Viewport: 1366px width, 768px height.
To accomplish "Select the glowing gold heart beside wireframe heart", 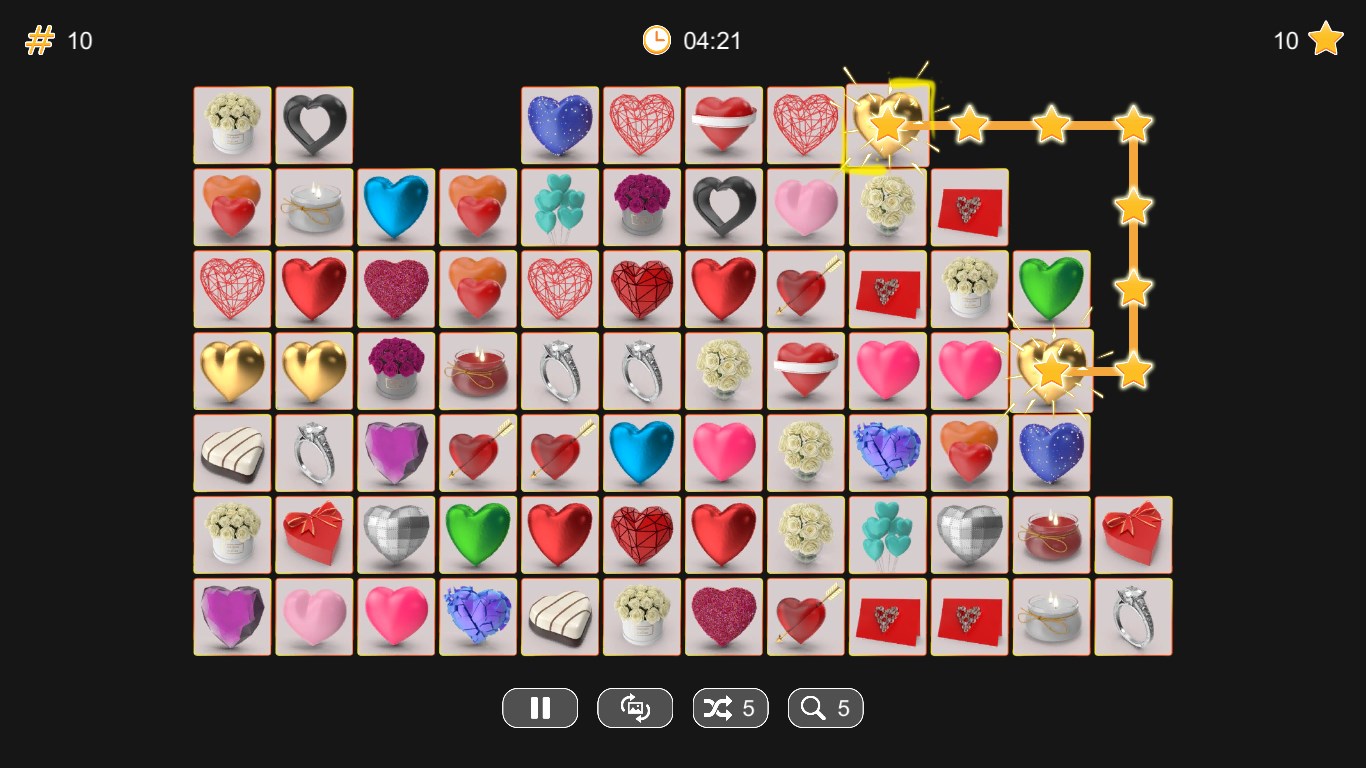I will coord(888,125).
